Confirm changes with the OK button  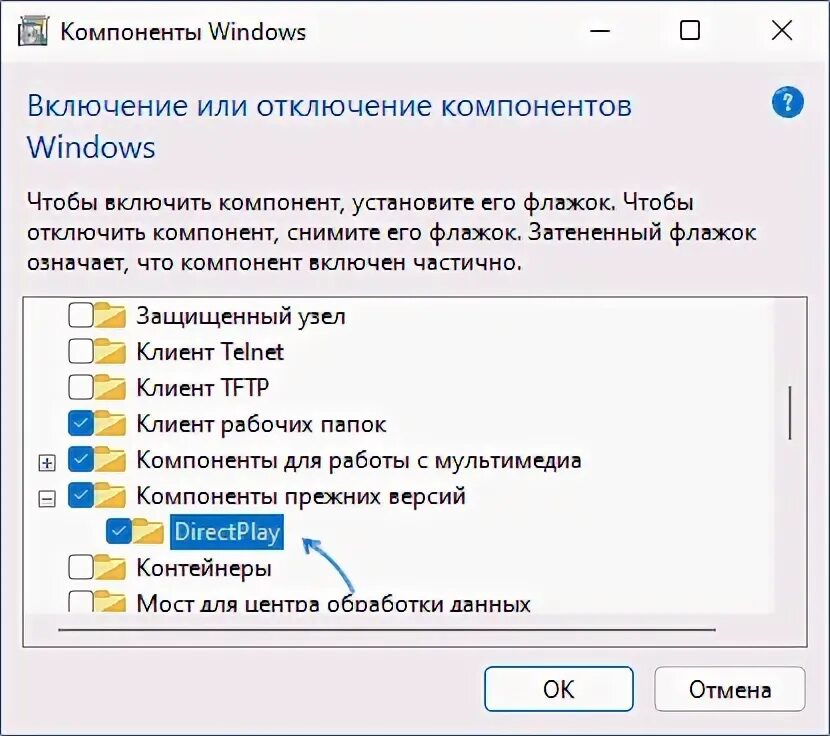tap(558, 689)
